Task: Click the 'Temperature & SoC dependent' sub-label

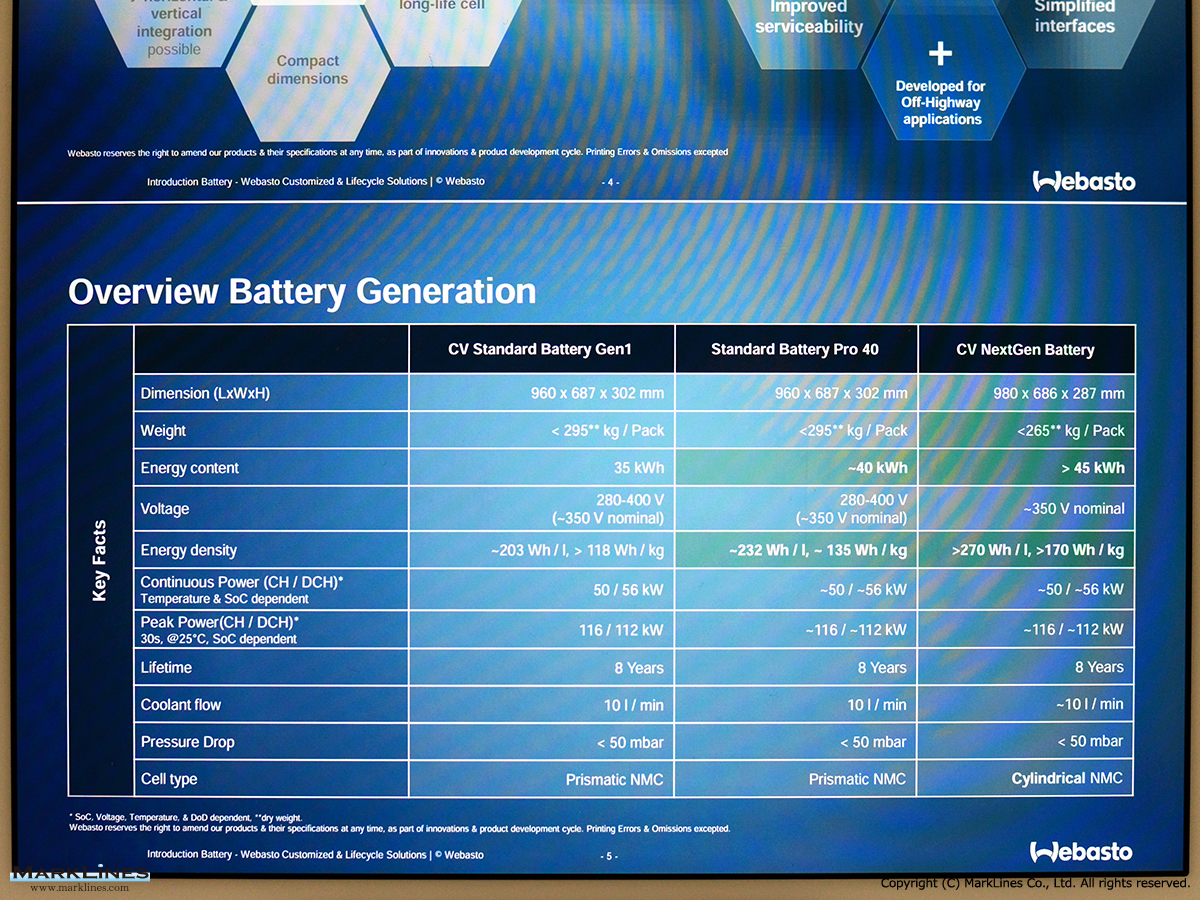Action: 224,599
